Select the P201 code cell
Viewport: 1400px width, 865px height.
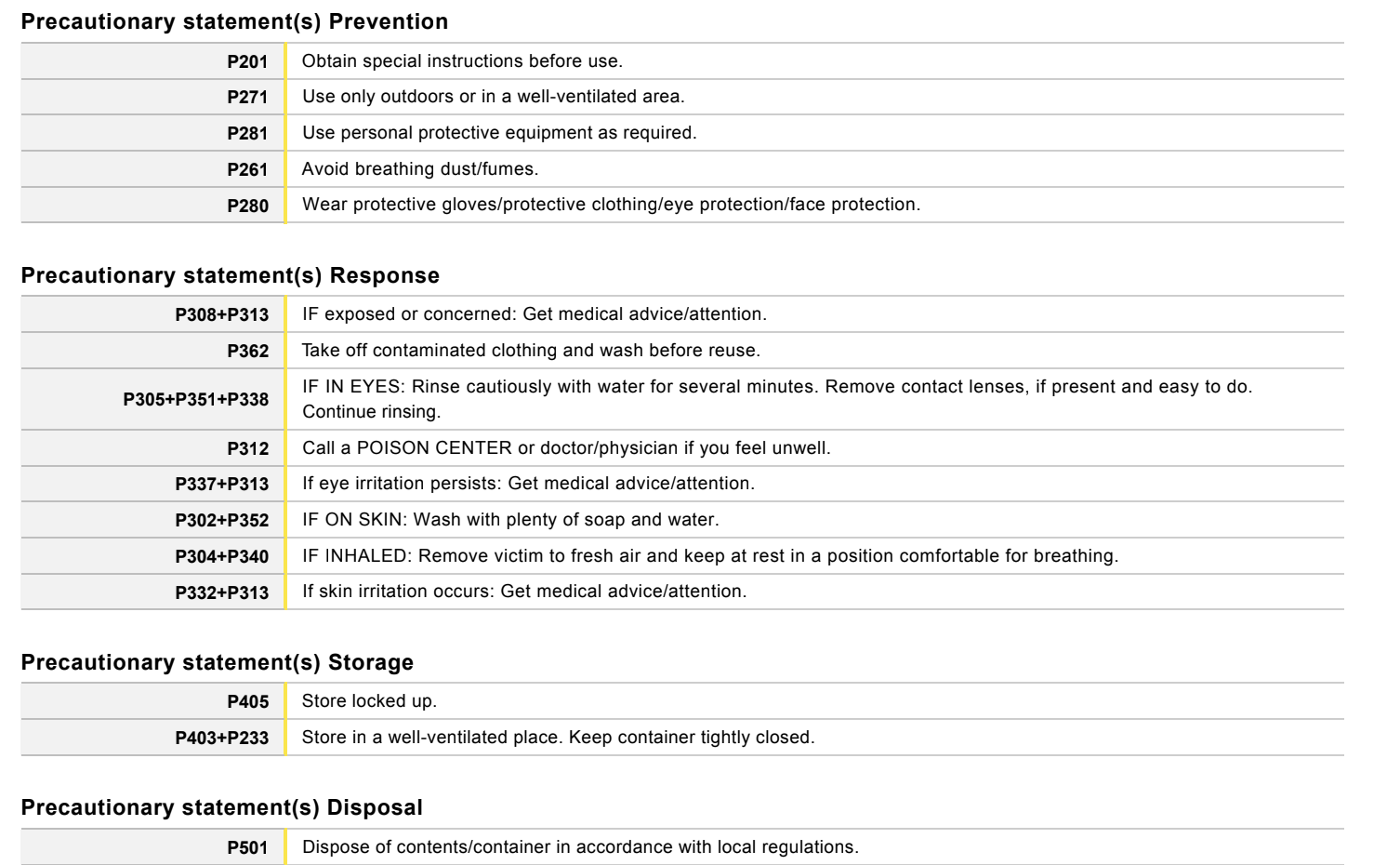pyautogui.click(x=247, y=61)
